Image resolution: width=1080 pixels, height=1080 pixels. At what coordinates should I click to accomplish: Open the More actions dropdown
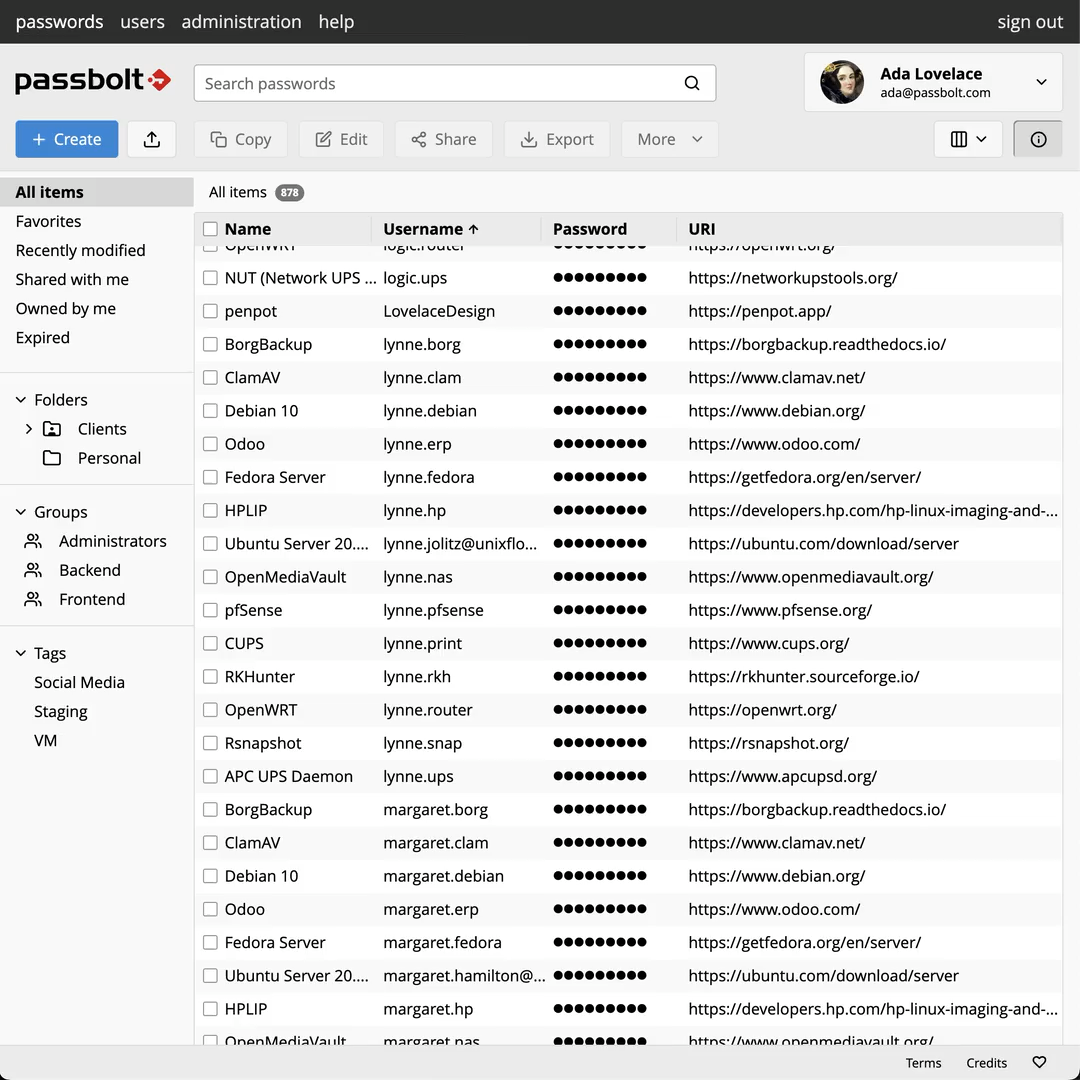670,139
